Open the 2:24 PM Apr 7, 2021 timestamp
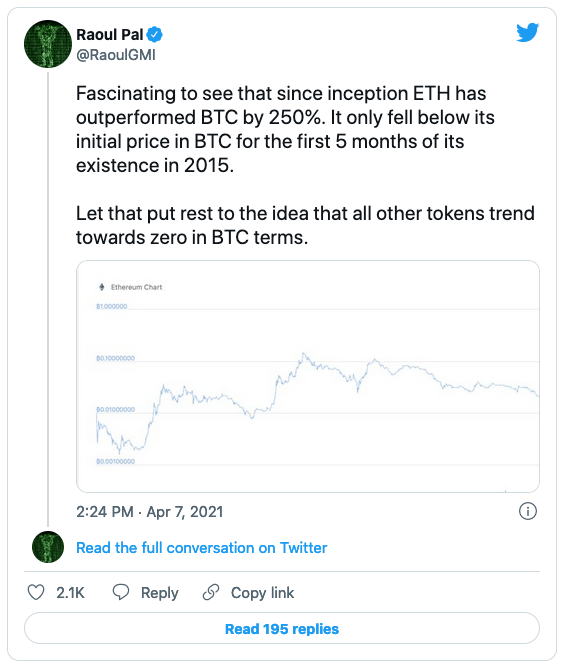Image resolution: width=567 pixels, height=668 pixels. pyautogui.click(x=150, y=511)
